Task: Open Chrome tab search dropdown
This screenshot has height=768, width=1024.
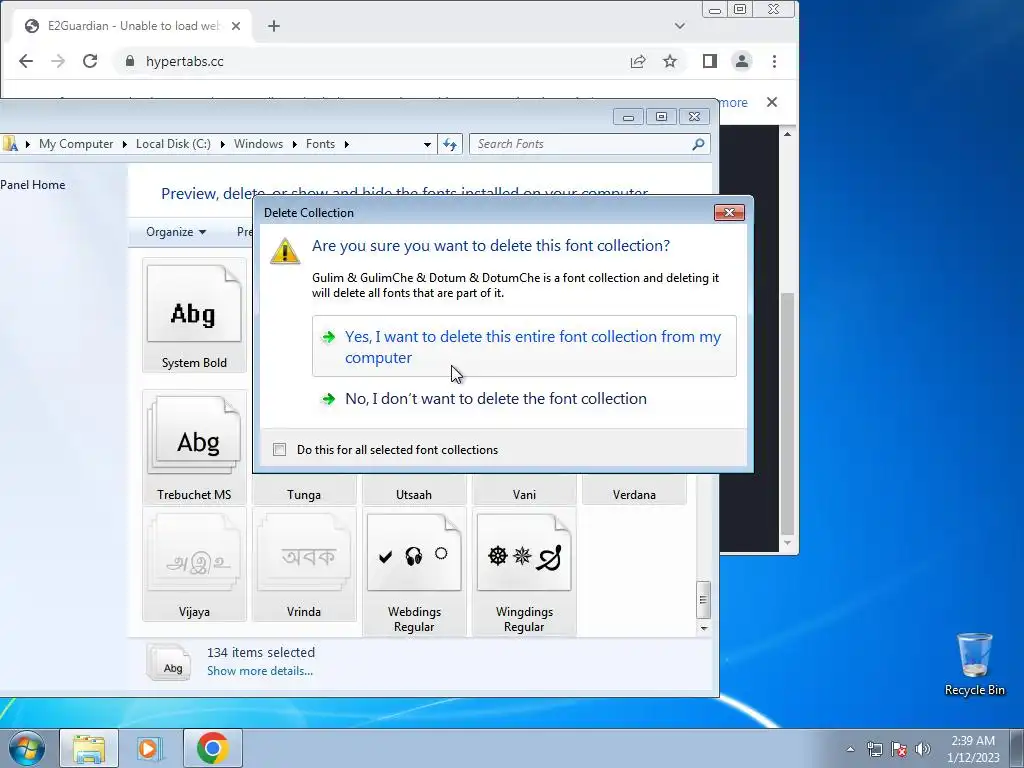Action: coord(680,26)
